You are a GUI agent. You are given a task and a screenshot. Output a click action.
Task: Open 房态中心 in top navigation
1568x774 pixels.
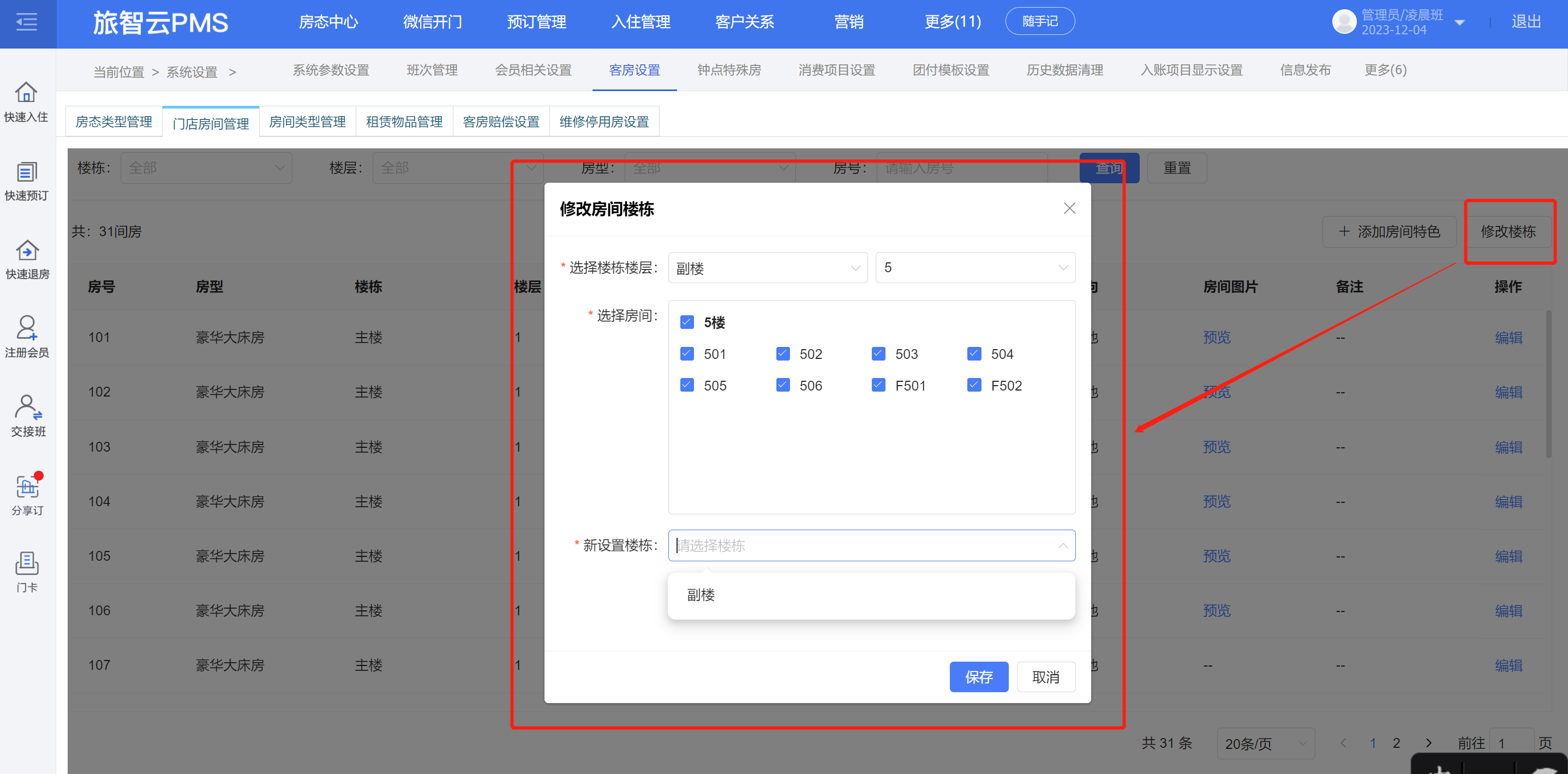point(328,22)
